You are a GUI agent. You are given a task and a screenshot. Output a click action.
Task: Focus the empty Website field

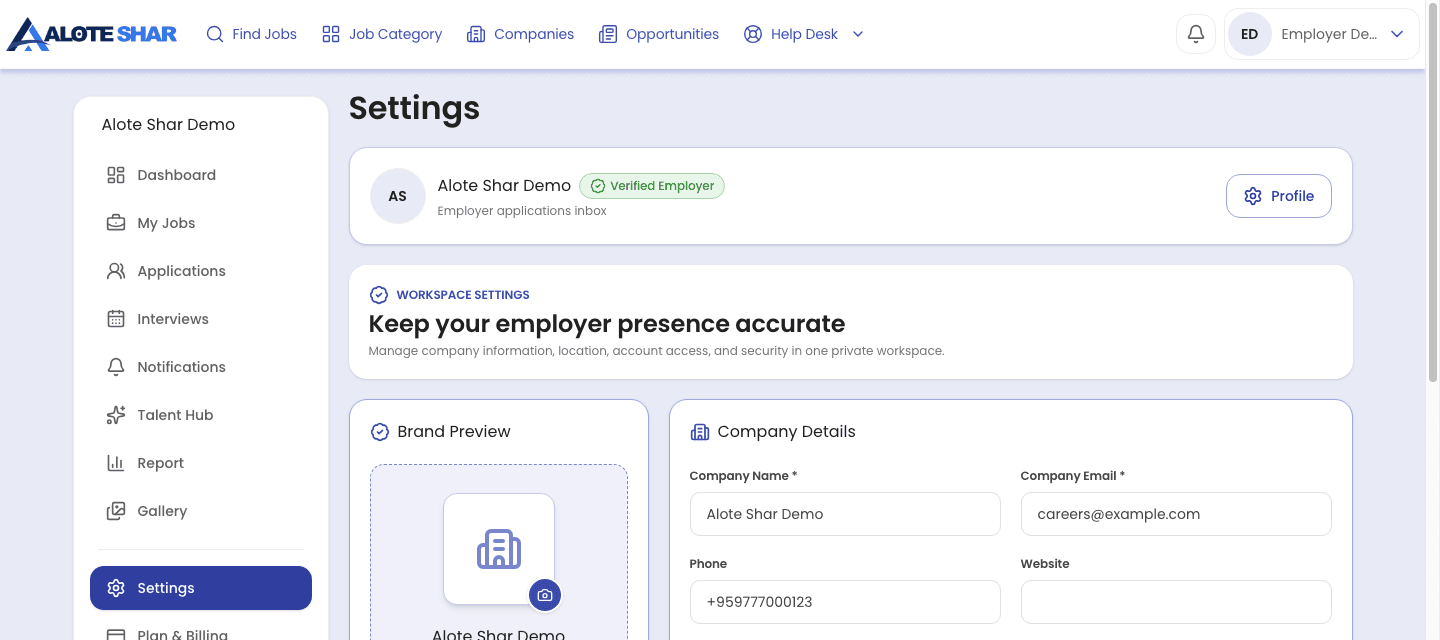point(1176,602)
